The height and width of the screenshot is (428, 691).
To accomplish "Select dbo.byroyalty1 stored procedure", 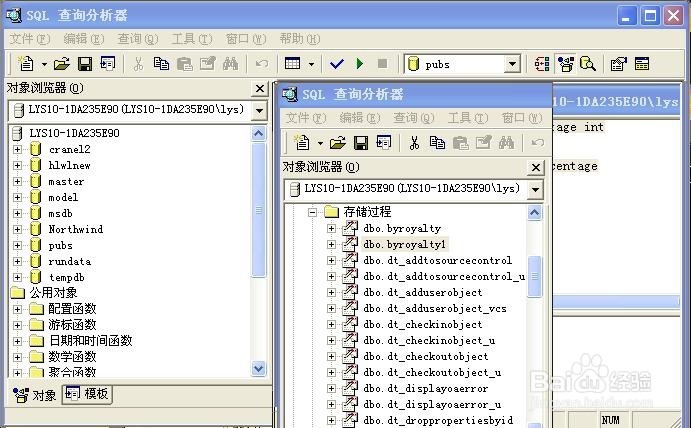I will [x=405, y=244].
